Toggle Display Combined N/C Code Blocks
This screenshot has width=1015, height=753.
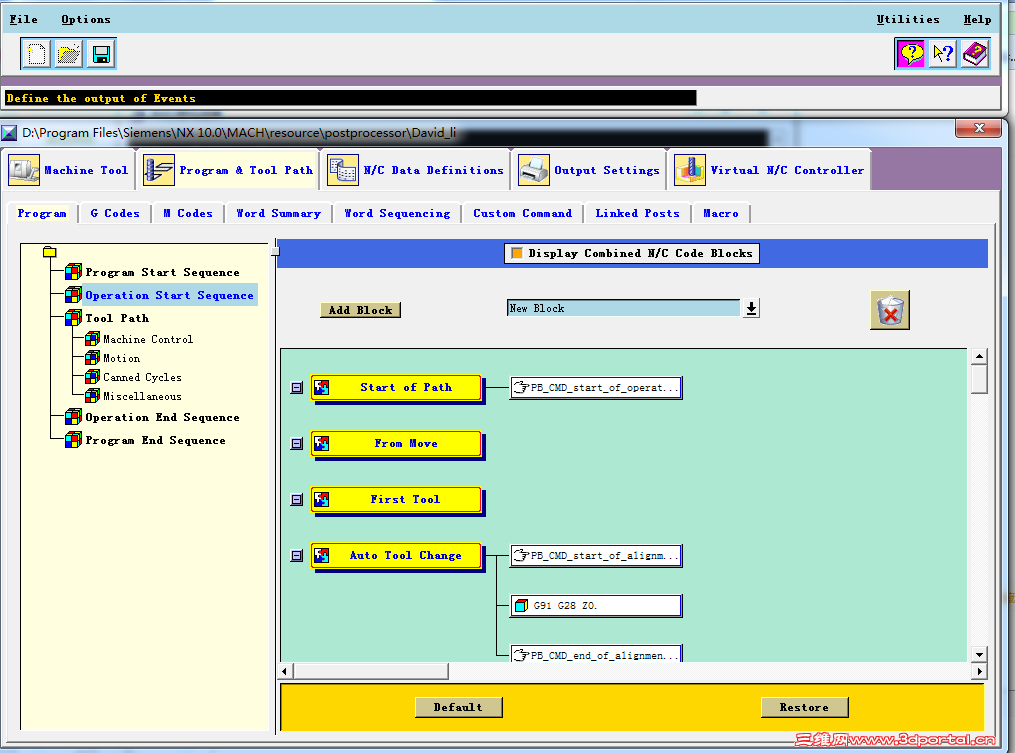tap(517, 253)
